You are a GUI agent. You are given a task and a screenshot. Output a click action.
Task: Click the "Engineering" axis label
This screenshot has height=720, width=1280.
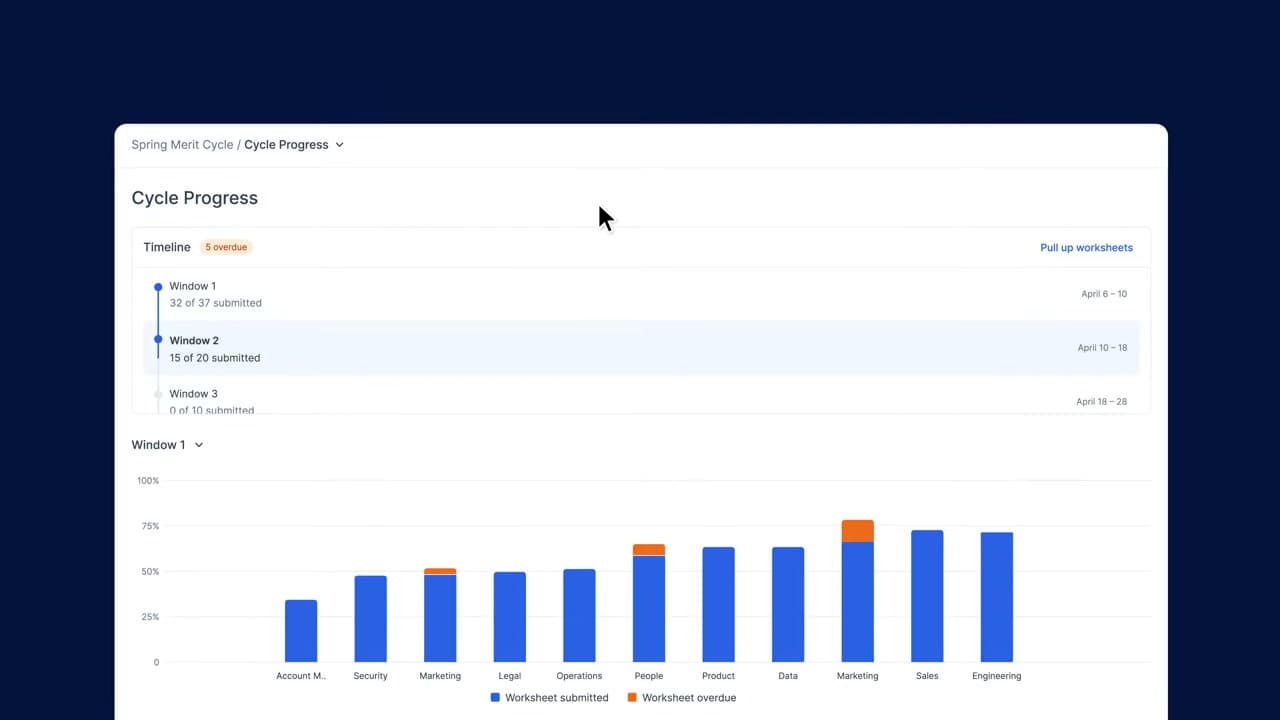click(997, 676)
